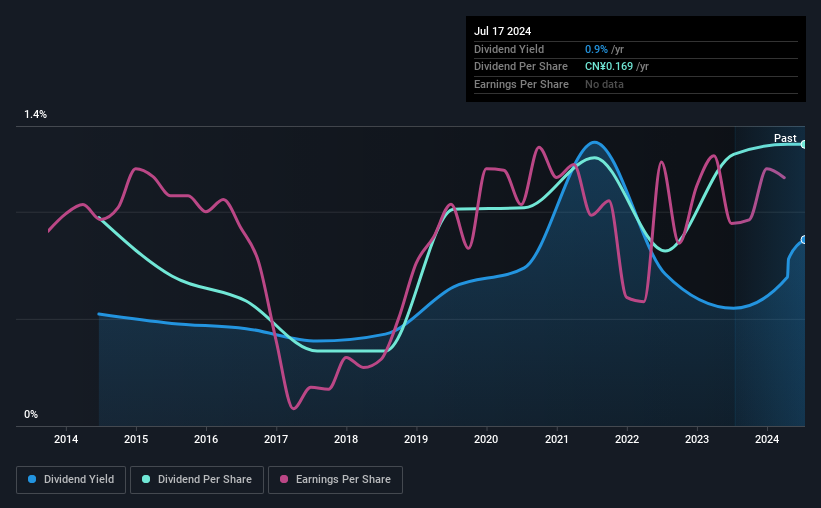Click the 2016 x-axis label
Viewport: 821px width, 508px height.
pyautogui.click(x=206, y=439)
